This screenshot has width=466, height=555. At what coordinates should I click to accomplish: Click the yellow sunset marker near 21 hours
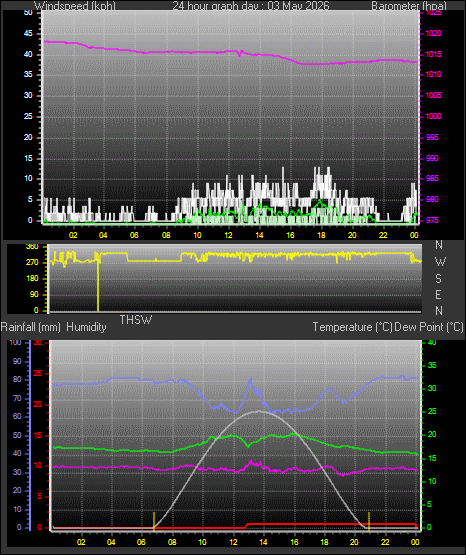pos(369,521)
